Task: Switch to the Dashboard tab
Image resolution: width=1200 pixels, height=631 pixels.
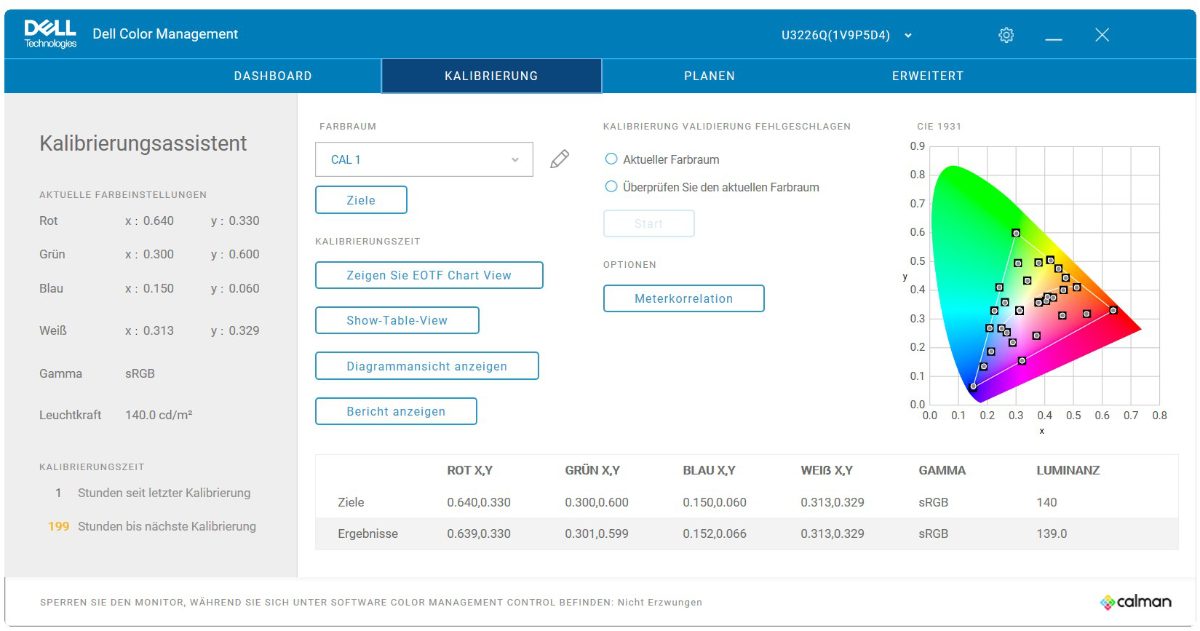Action: coord(273,76)
